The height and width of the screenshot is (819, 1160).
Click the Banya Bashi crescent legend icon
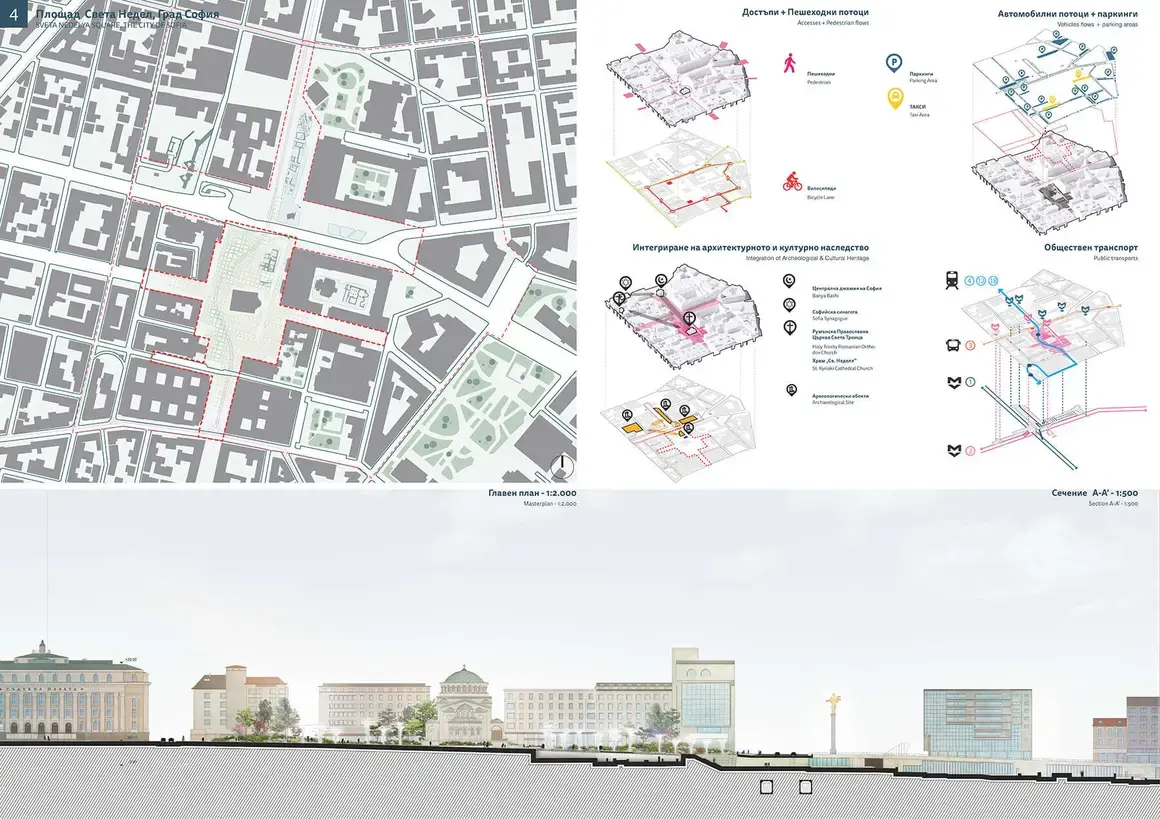(x=789, y=281)
